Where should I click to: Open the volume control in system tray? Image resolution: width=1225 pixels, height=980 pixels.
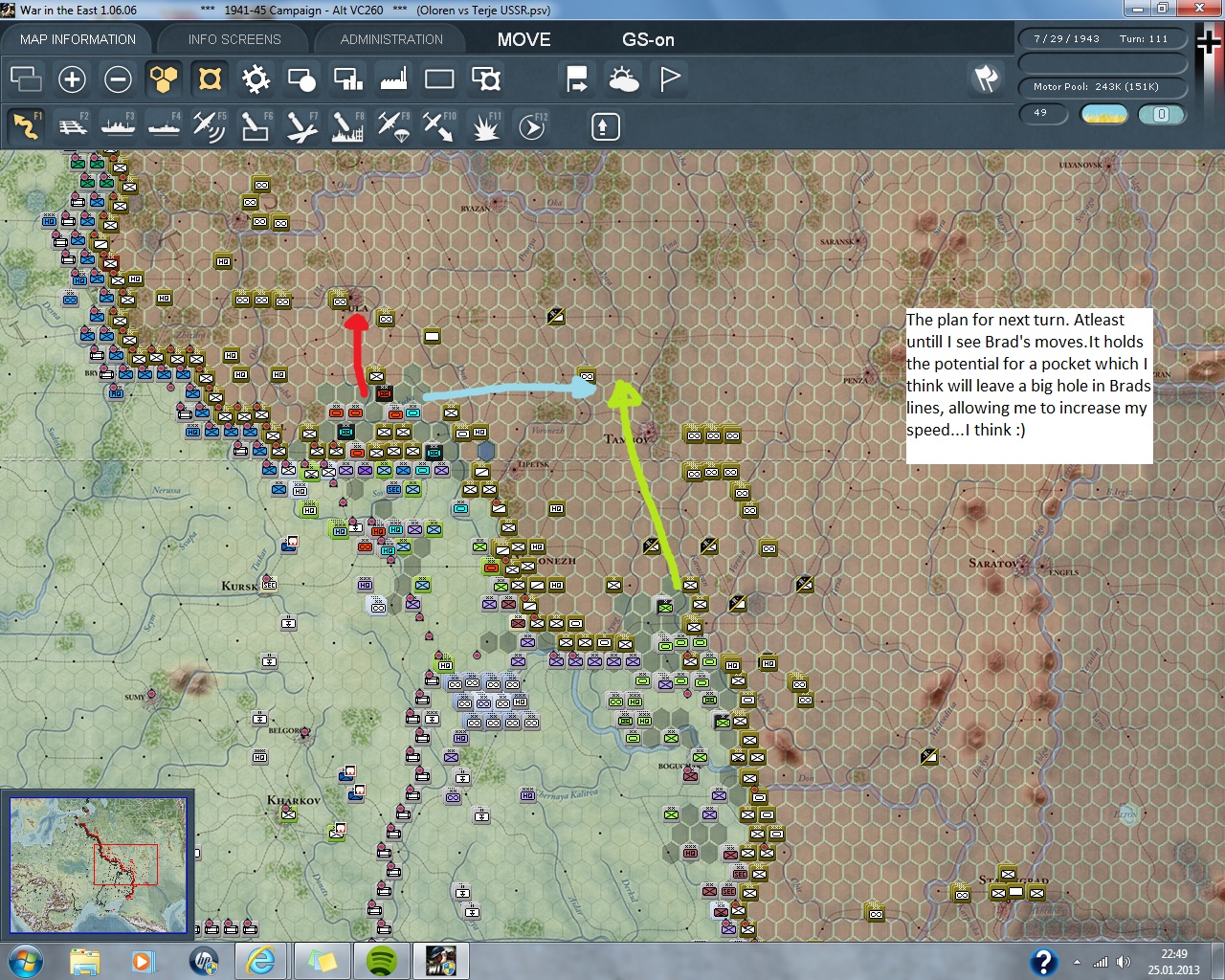pyautogui.click(x=1123, y=962)
